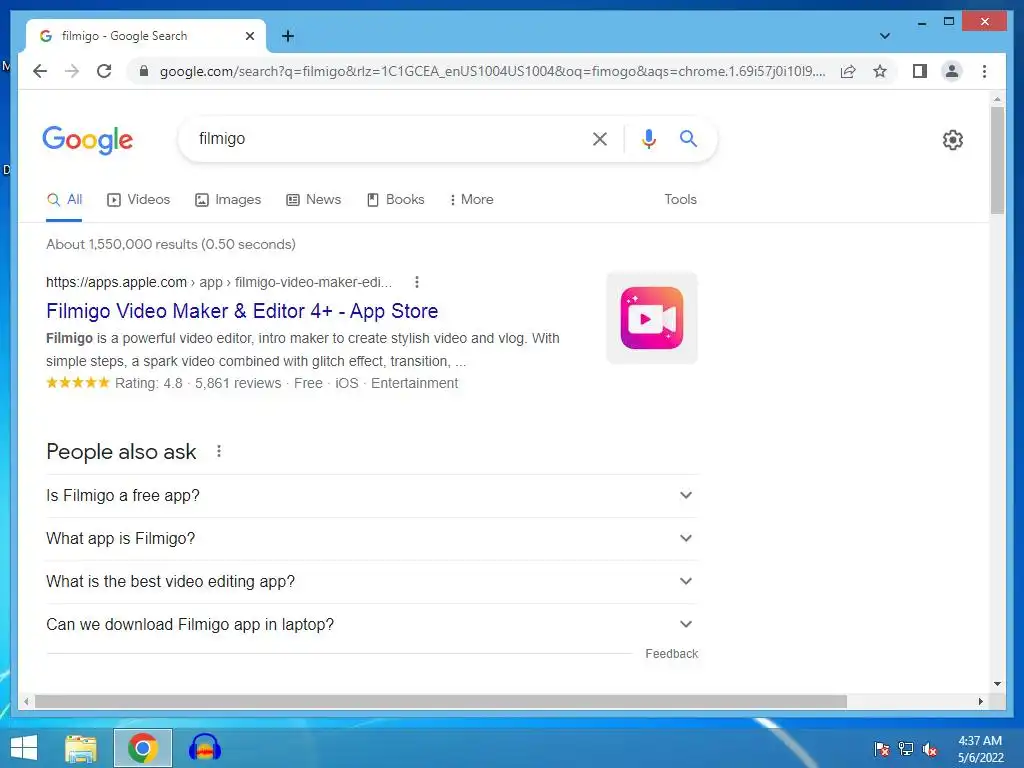Screen dimensions: 1024x768
Task: Open the Chrome side panel
Action: click(x=920, y=71)
